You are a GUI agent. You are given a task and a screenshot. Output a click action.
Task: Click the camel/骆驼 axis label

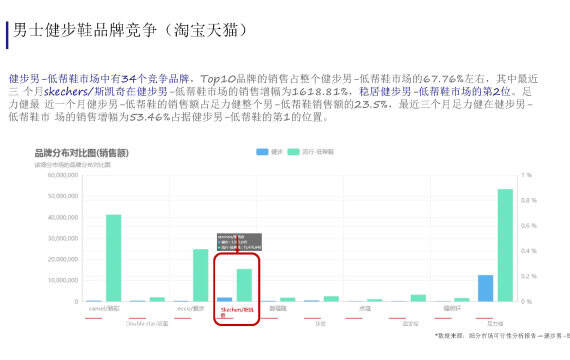tap(104, 308)
